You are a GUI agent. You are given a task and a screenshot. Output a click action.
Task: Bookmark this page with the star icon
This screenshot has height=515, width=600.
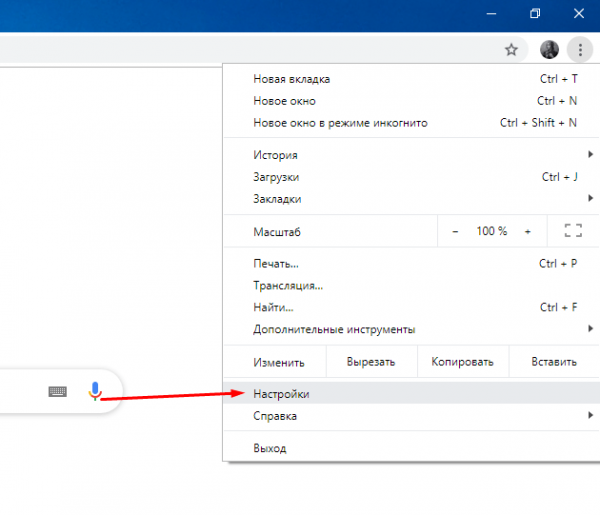point(511,50)
